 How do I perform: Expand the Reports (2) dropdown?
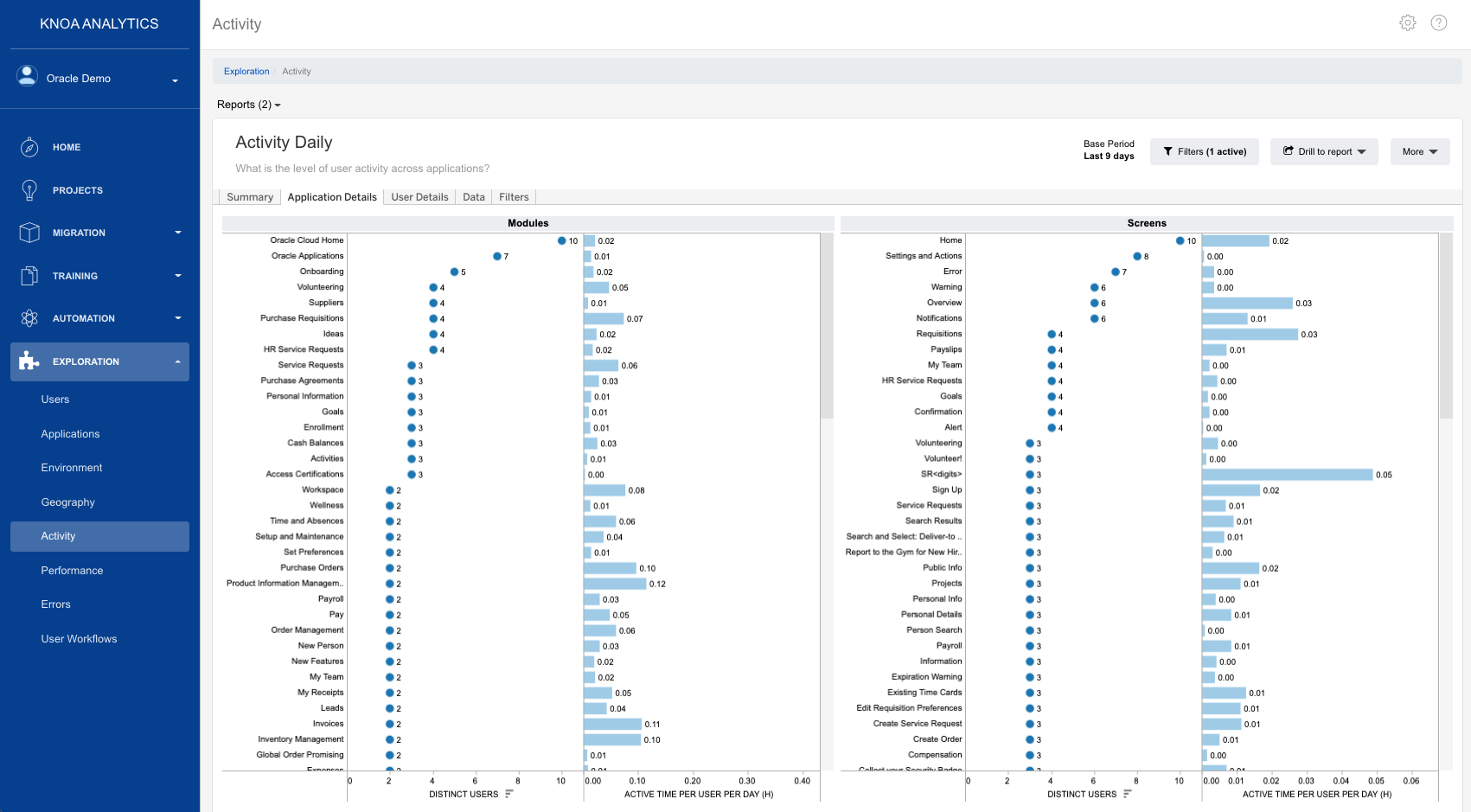coord(248,105)
